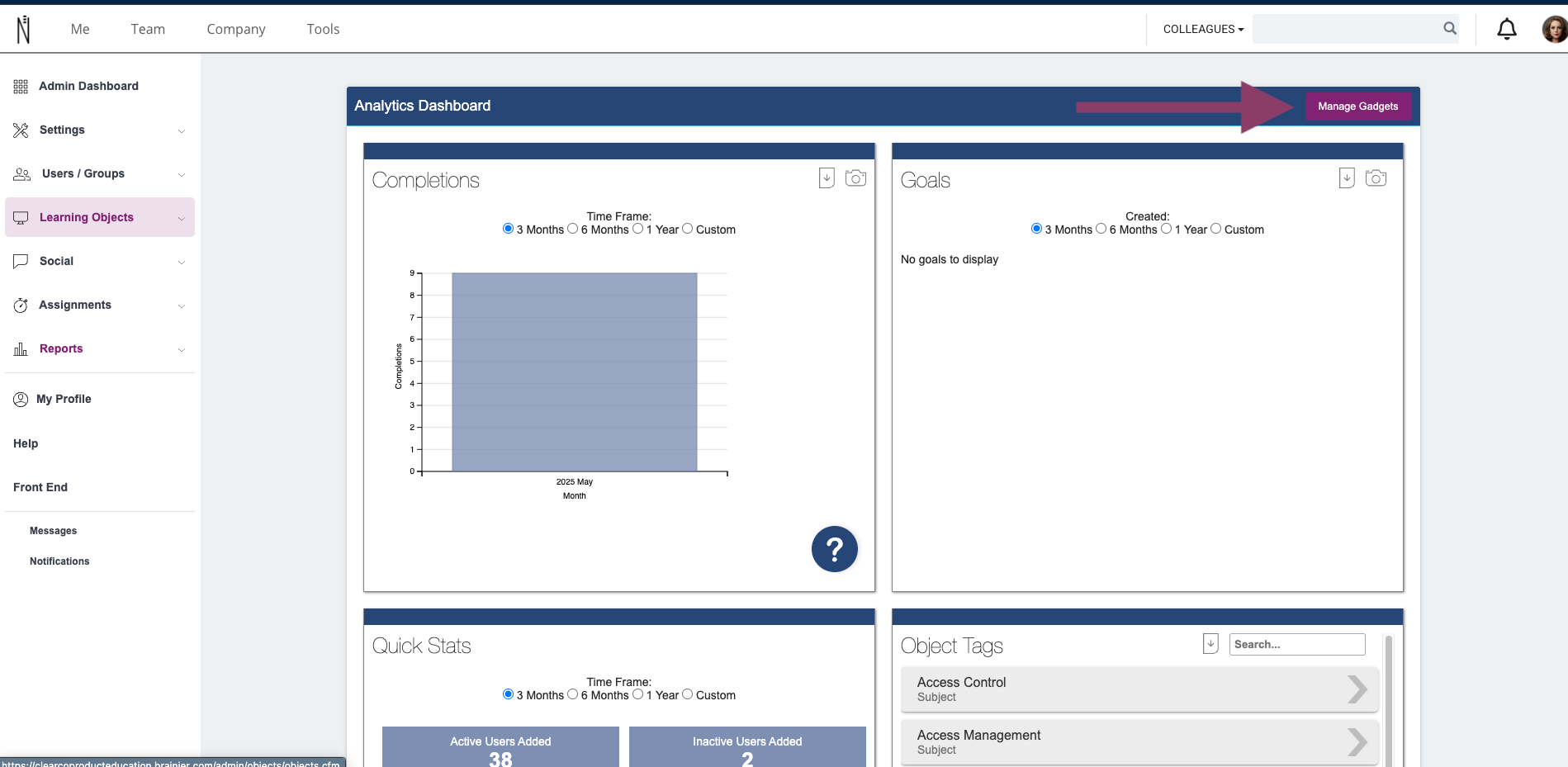1568x767 pixels.
Task: Open user profile avatar in header
Action: pos(1554,29)
